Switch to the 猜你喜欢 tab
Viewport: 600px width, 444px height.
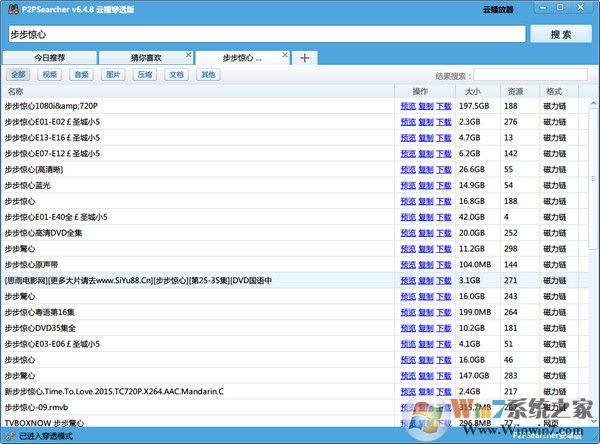(146, 58)
